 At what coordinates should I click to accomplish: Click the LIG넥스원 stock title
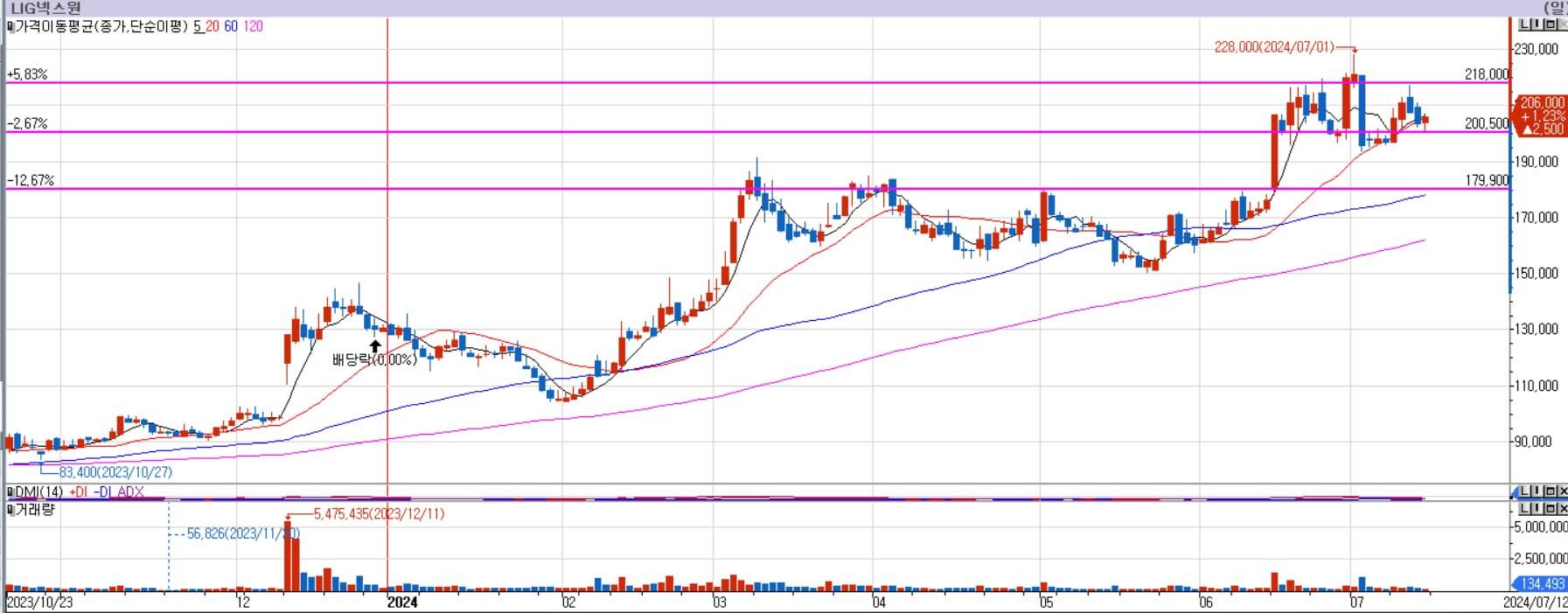[x=45, y=8]
